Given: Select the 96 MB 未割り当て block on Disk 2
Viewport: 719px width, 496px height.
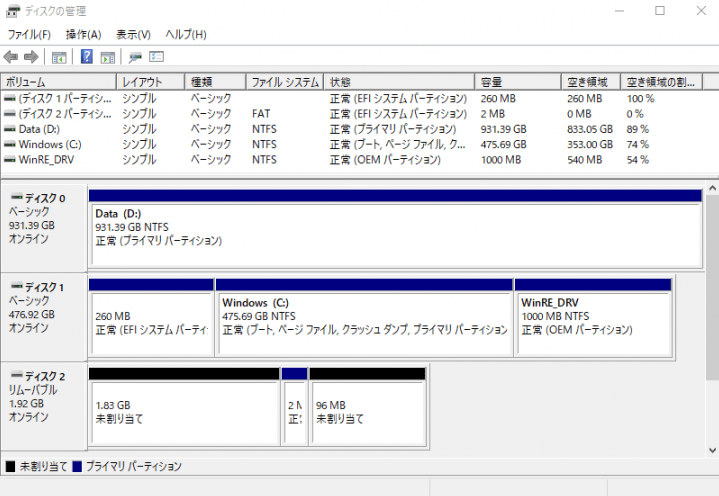Looking at the screenshot, I should tap(368, 407).
